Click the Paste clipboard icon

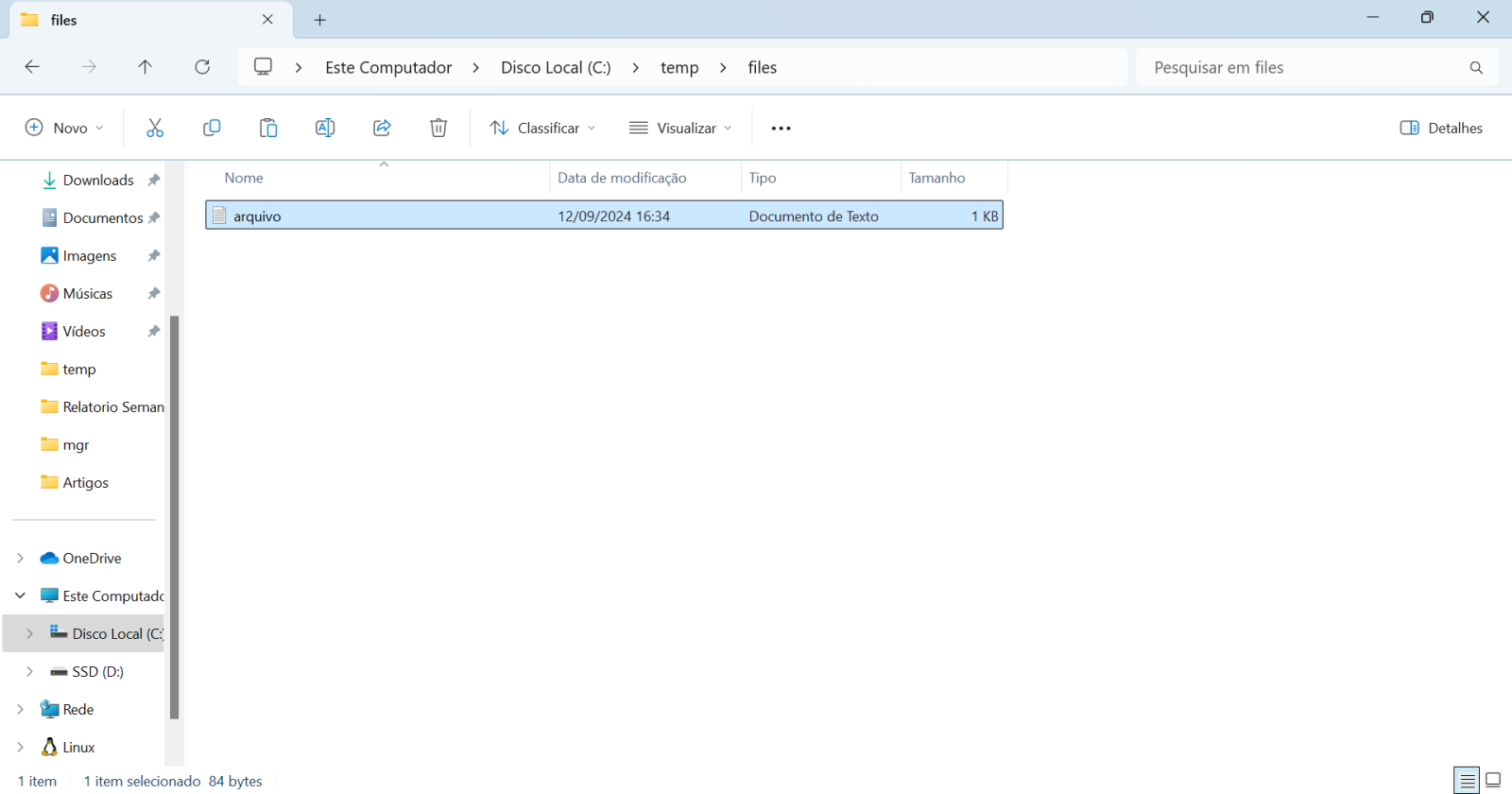[268, 128]
